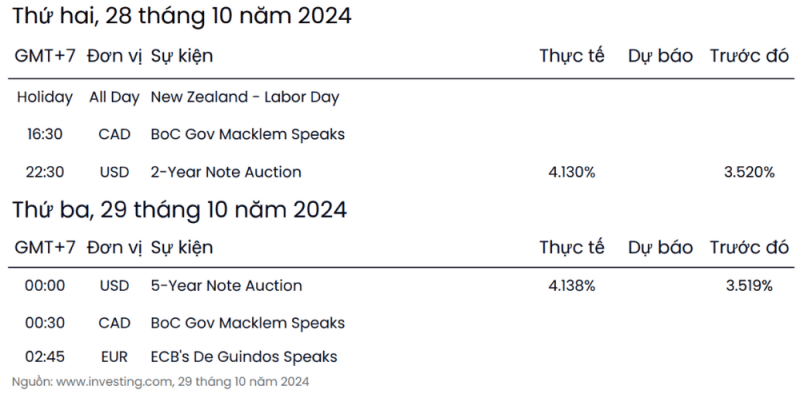
Task: Select the 4.138% actual value
Action: pos(572,286)
